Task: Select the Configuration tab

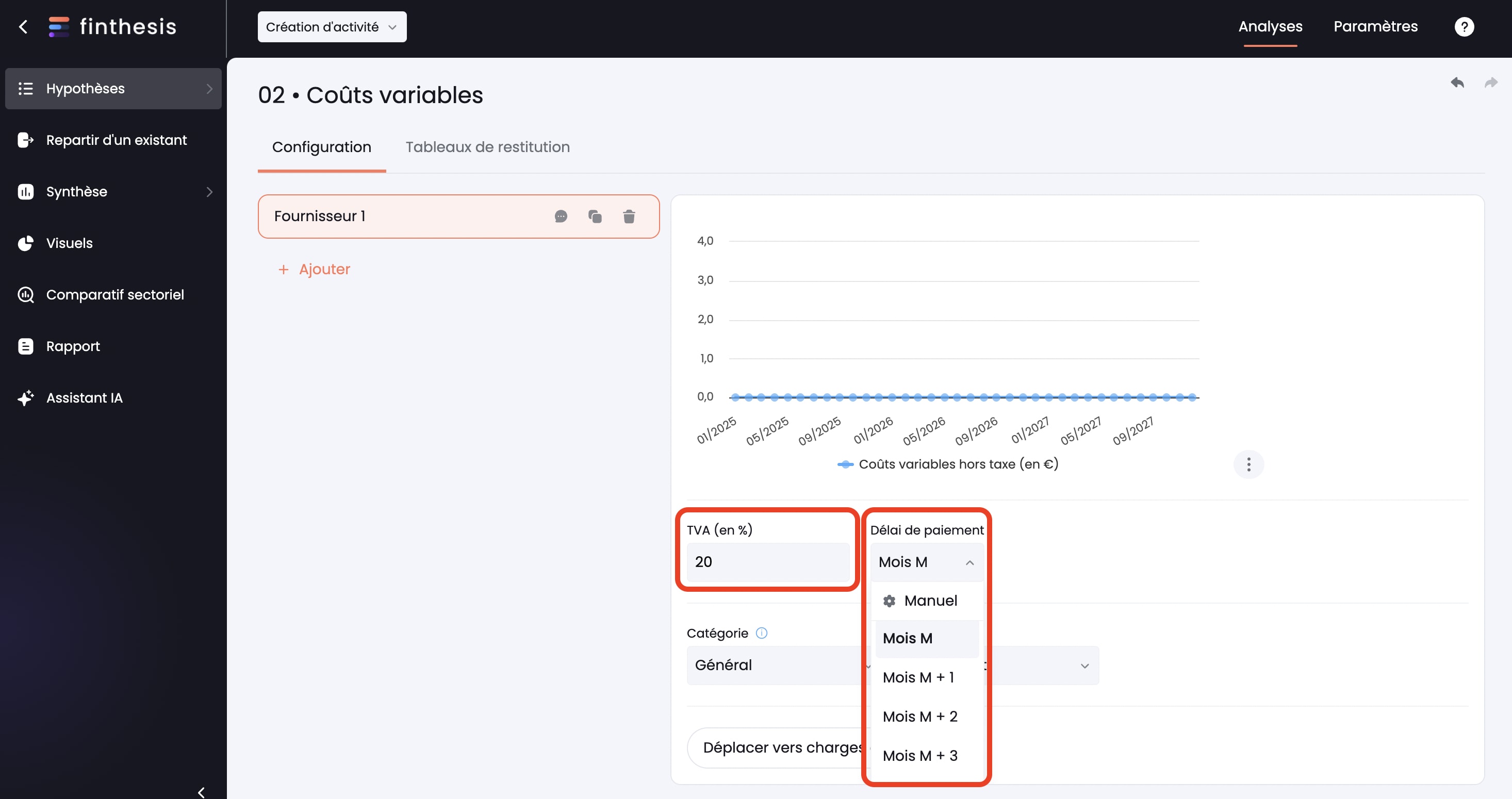Action: (x=322, y=147)
